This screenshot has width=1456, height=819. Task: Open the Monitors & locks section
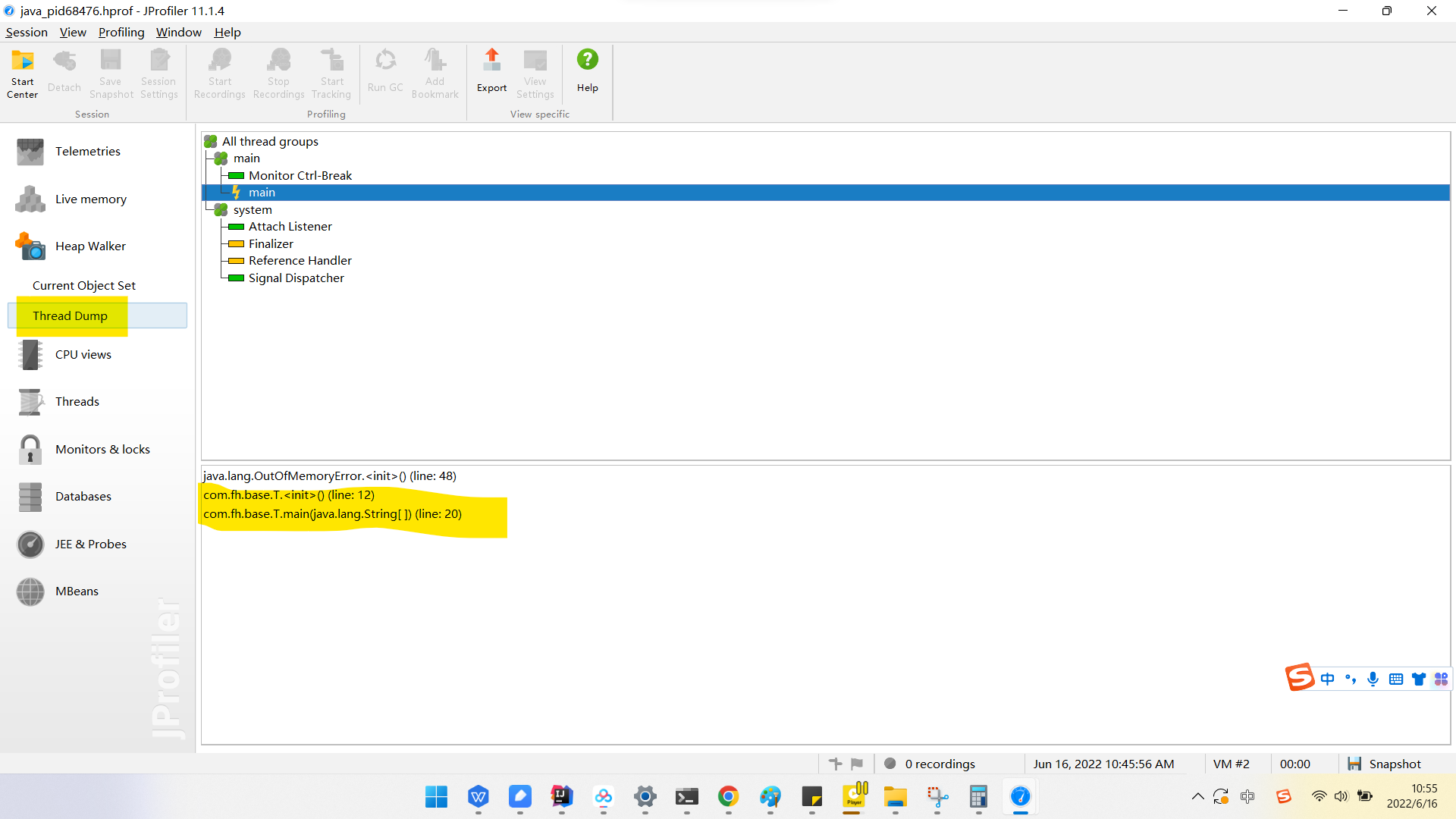(x=102, y=450)
